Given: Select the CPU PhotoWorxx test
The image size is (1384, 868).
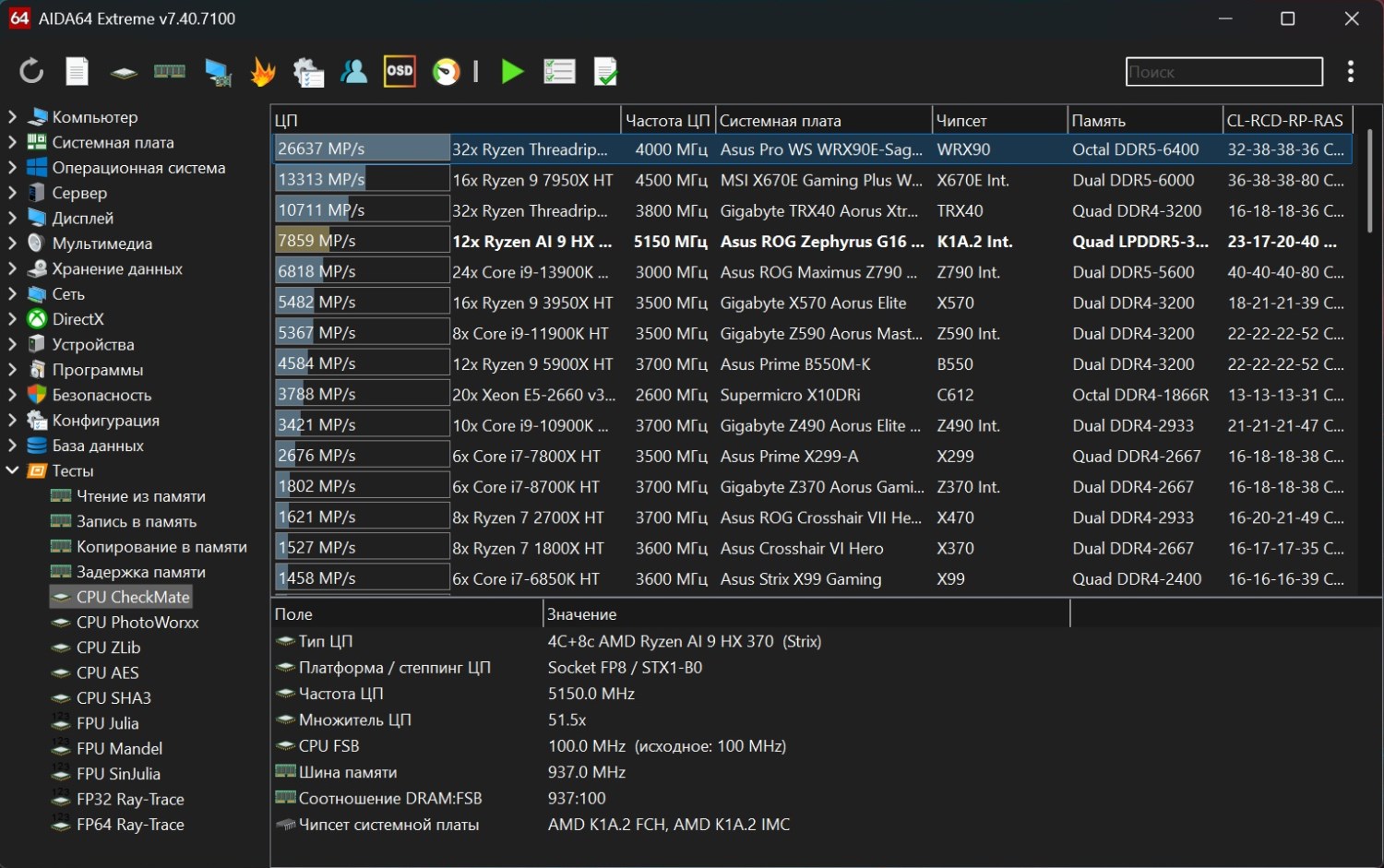Looking at the screenshot, I should pos(137,623).
